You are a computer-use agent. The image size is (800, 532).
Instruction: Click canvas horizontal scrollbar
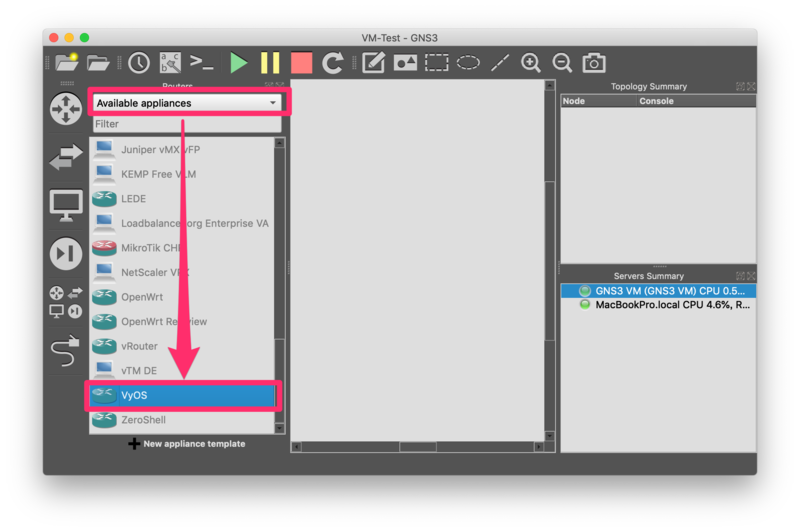pyautogui.click(x=417, y=447)
